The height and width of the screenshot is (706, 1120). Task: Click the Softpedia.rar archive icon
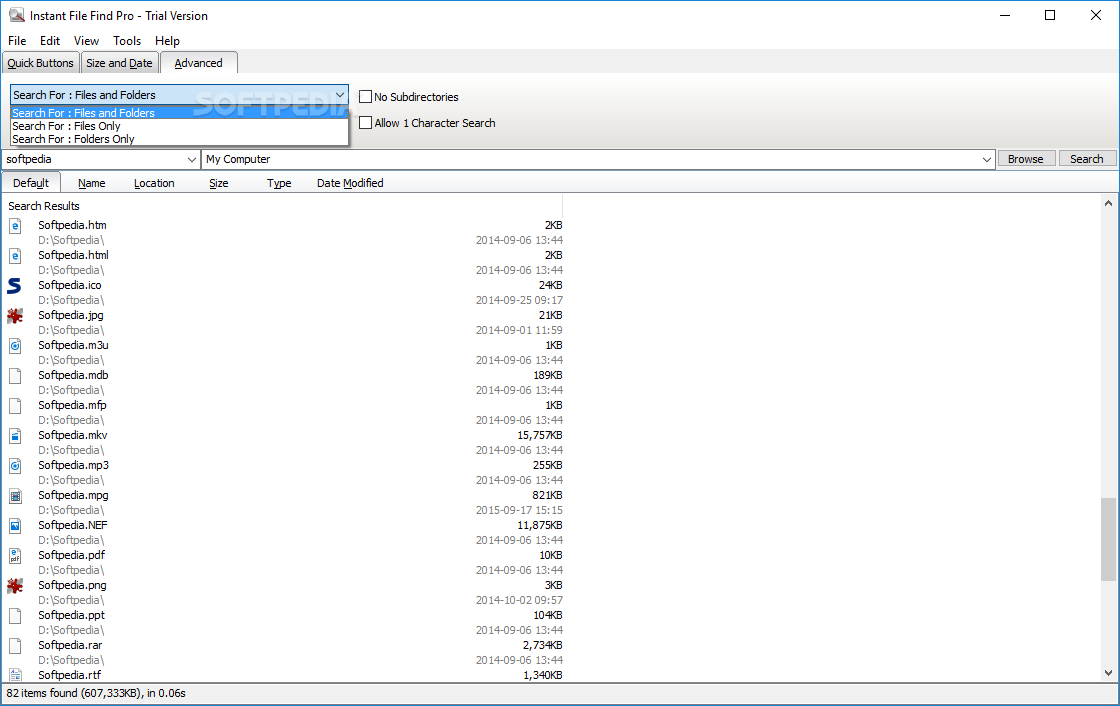[x=15, y=646]
